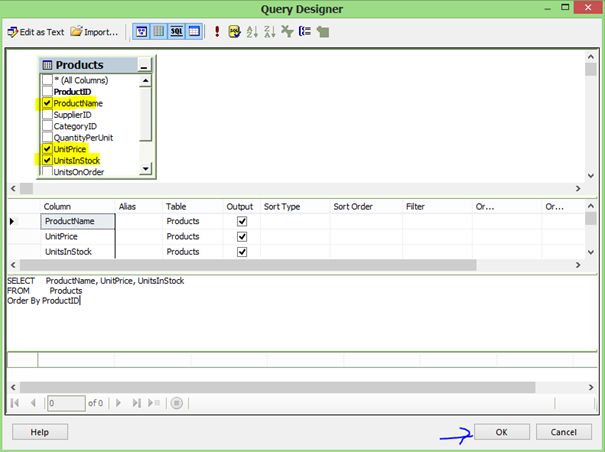Verify SQL using the yellow SQL check icon
The height and width of the screenshot is (452, 605).
(x=234, y=32)
